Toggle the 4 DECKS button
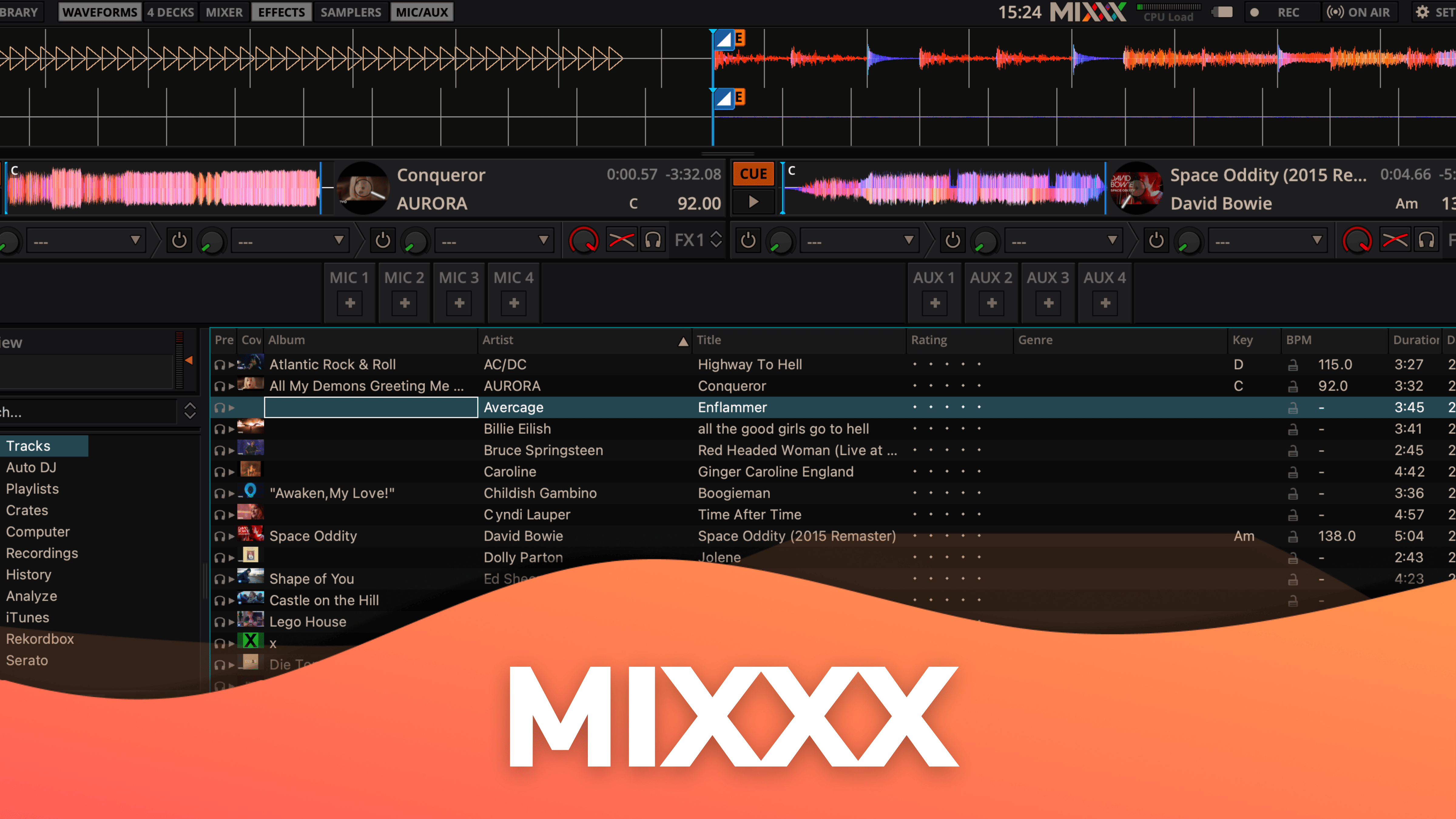 pyautogui.click(x=171, y=12)
